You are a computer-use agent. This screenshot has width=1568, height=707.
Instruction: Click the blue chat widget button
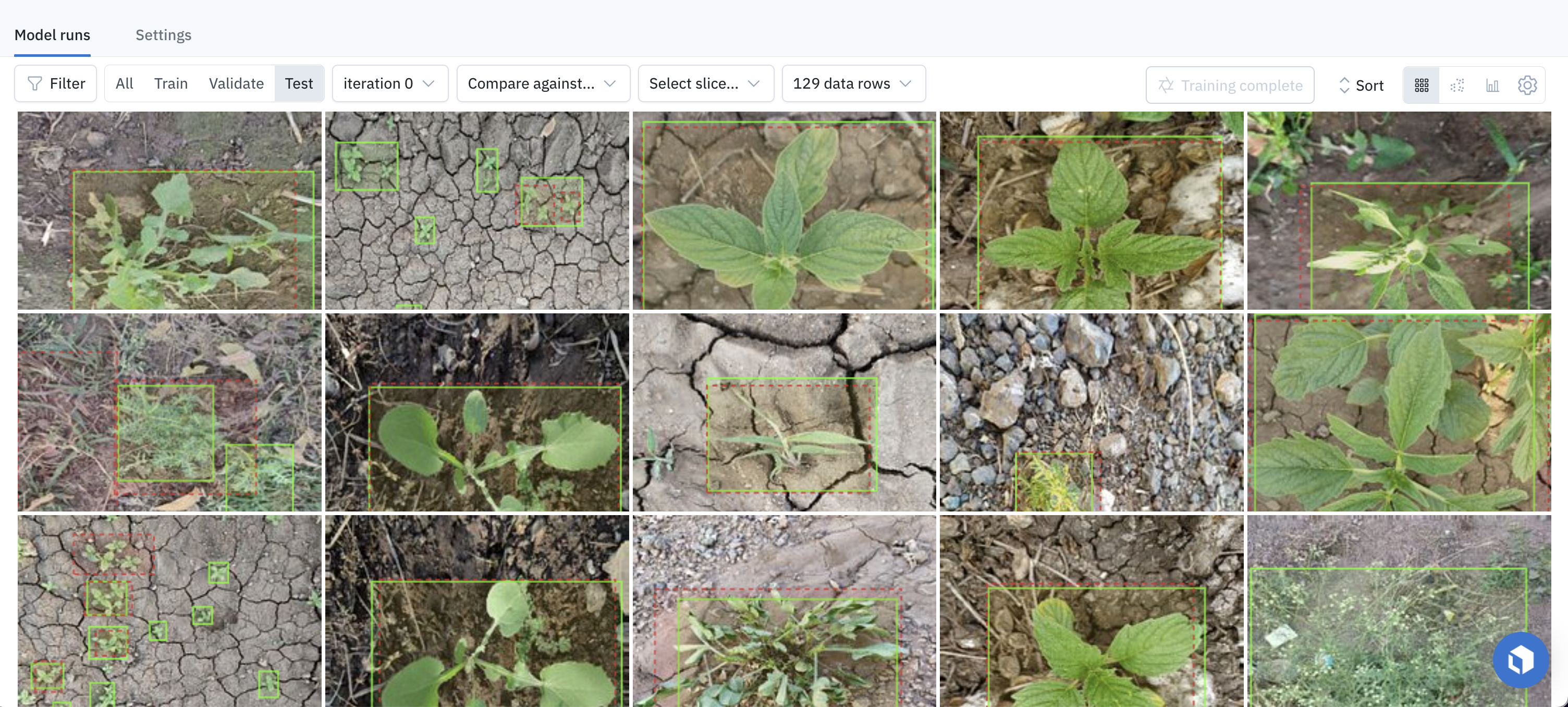coord(1520,660)
